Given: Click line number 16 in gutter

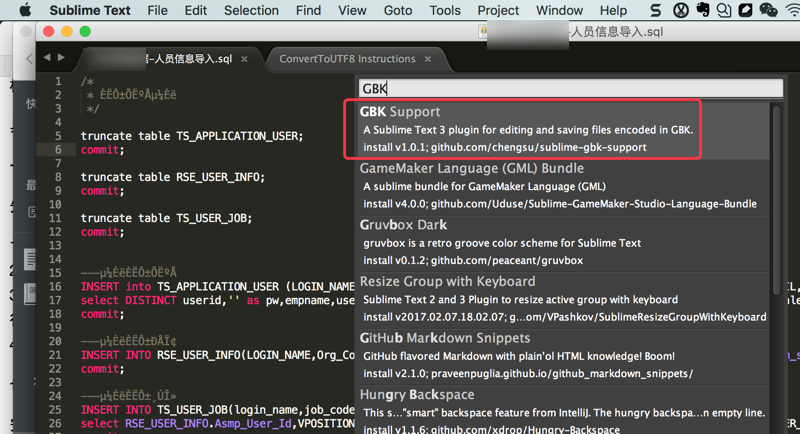Looking at the screenshot, I should coord(55,287).
